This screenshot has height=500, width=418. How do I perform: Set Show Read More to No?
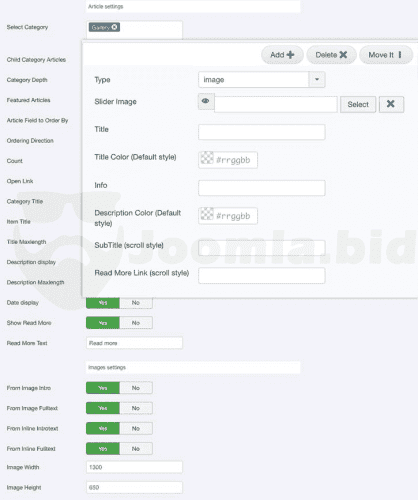[x=136, y=323]
